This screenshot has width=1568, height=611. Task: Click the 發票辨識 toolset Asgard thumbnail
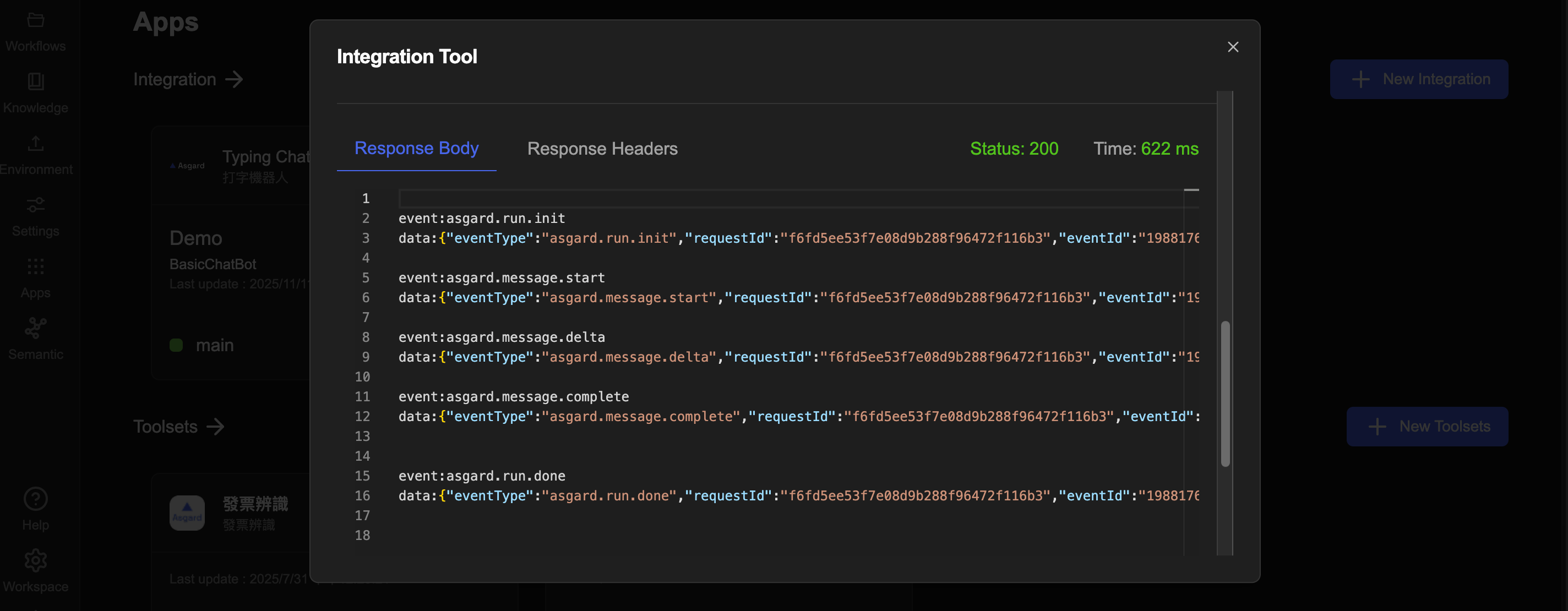tap(187, 512)
